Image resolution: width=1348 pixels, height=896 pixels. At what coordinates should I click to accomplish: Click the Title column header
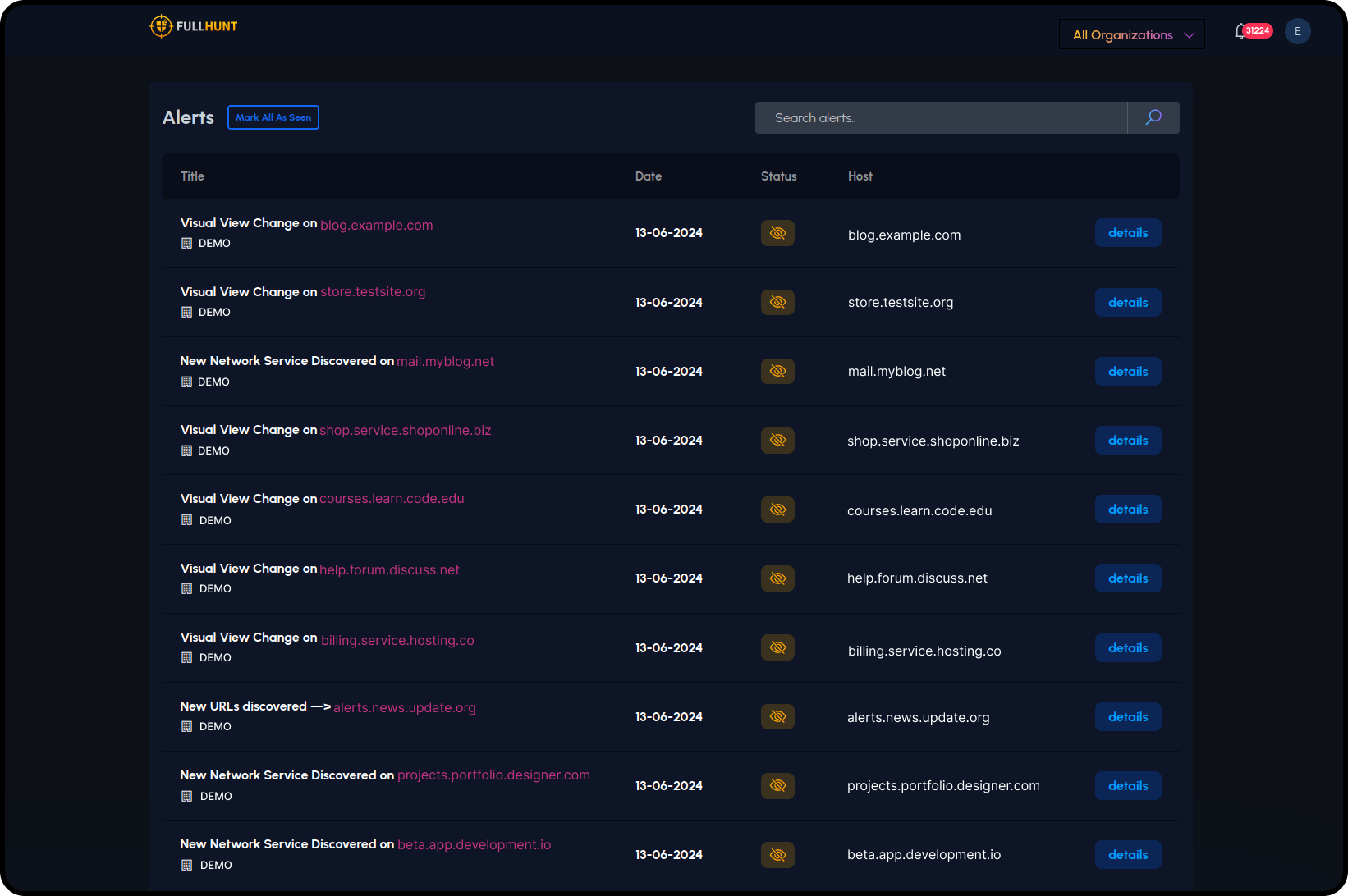[x=192, y=176]
